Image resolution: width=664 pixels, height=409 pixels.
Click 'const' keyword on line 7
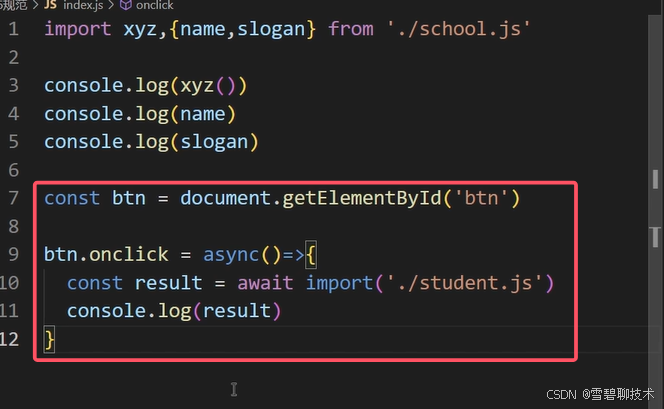tap(72, 198)
